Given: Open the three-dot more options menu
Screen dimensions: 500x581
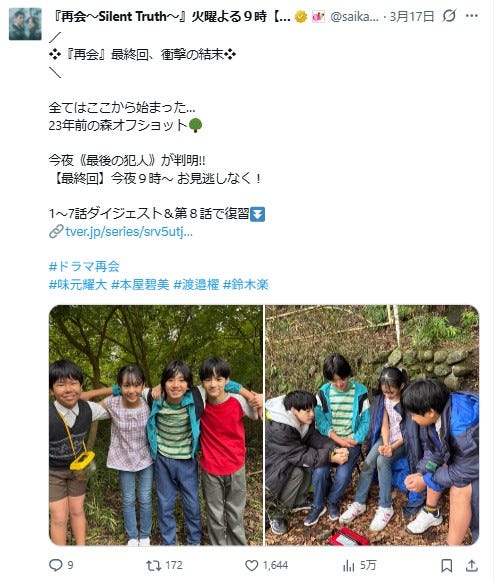Looking at the screenshot, I should tap(471, 16).
